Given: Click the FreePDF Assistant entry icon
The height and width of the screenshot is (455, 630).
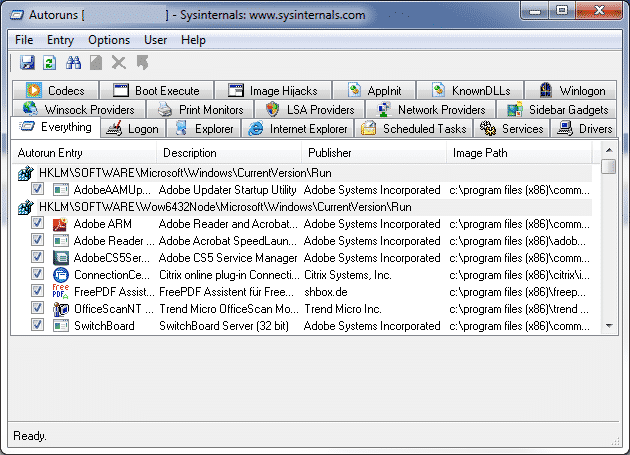Looking at the screenshot, I should (60, 292).
